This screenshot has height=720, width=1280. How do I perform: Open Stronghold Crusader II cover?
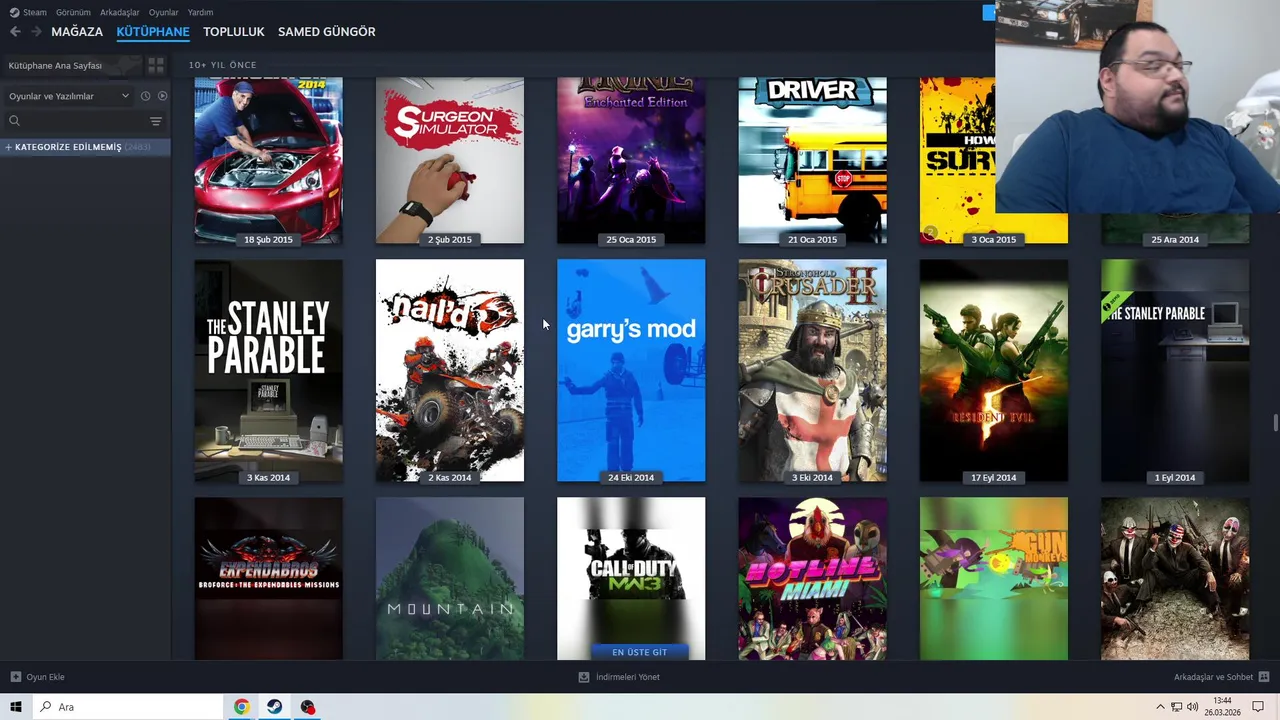812,371
